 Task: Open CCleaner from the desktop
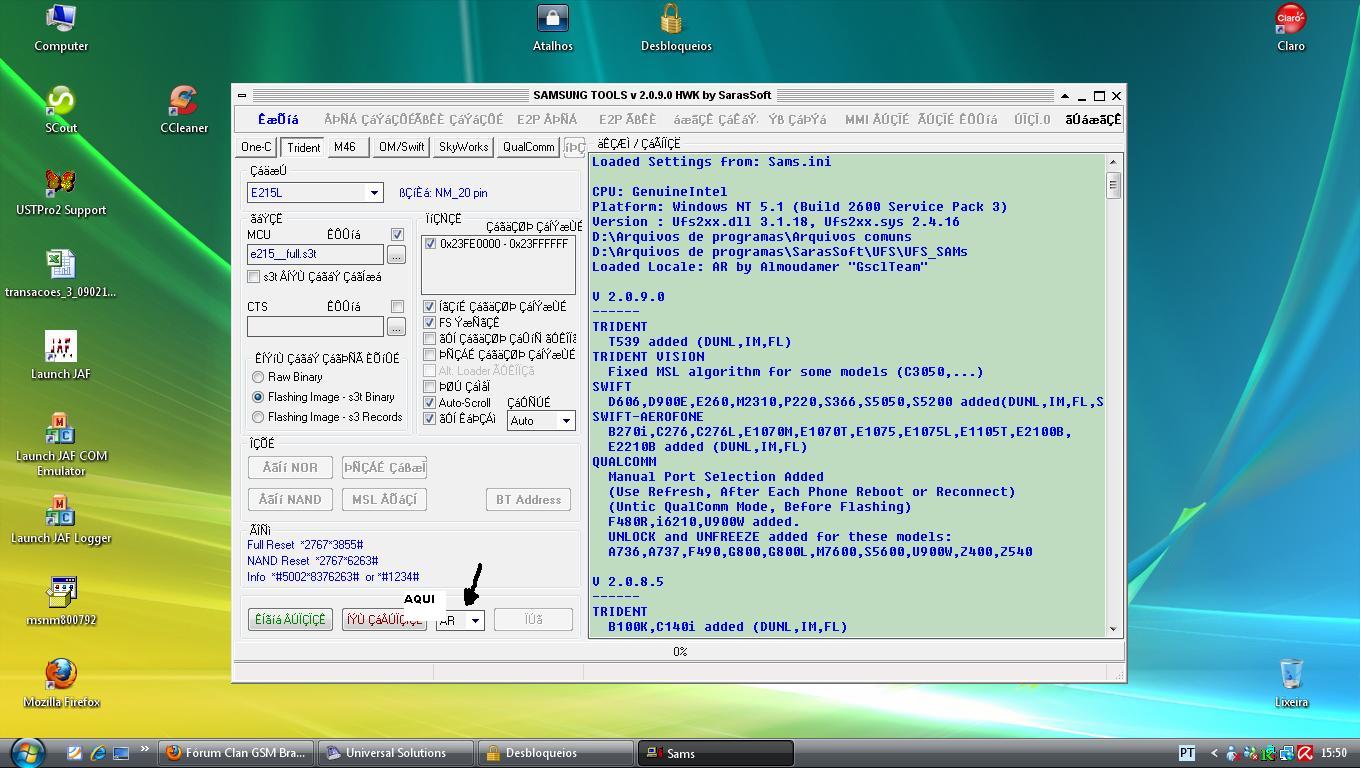tap(184, 109)
